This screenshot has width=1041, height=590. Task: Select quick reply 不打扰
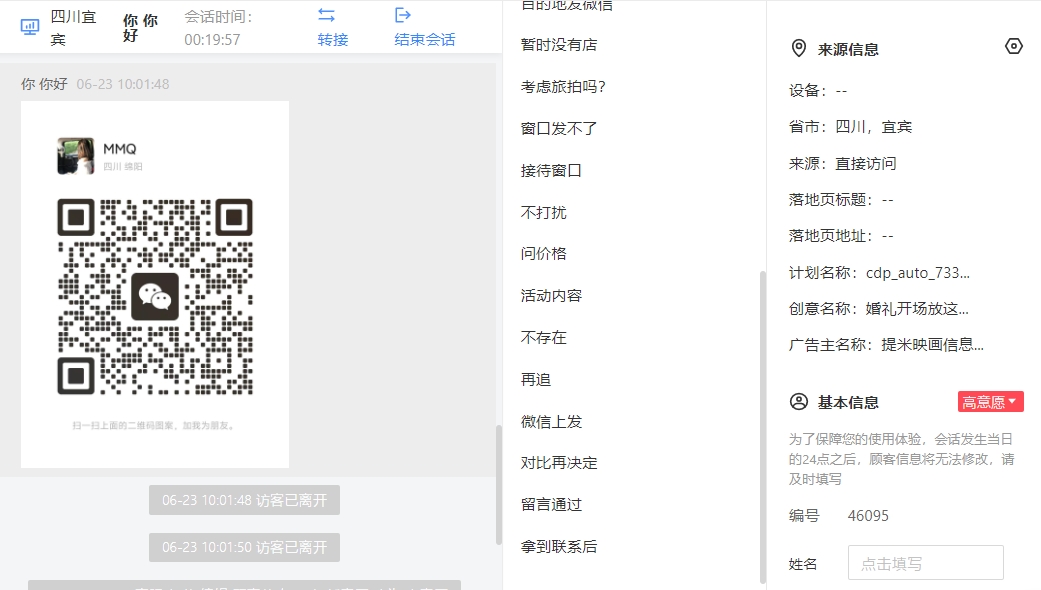(x=544, y=212)
